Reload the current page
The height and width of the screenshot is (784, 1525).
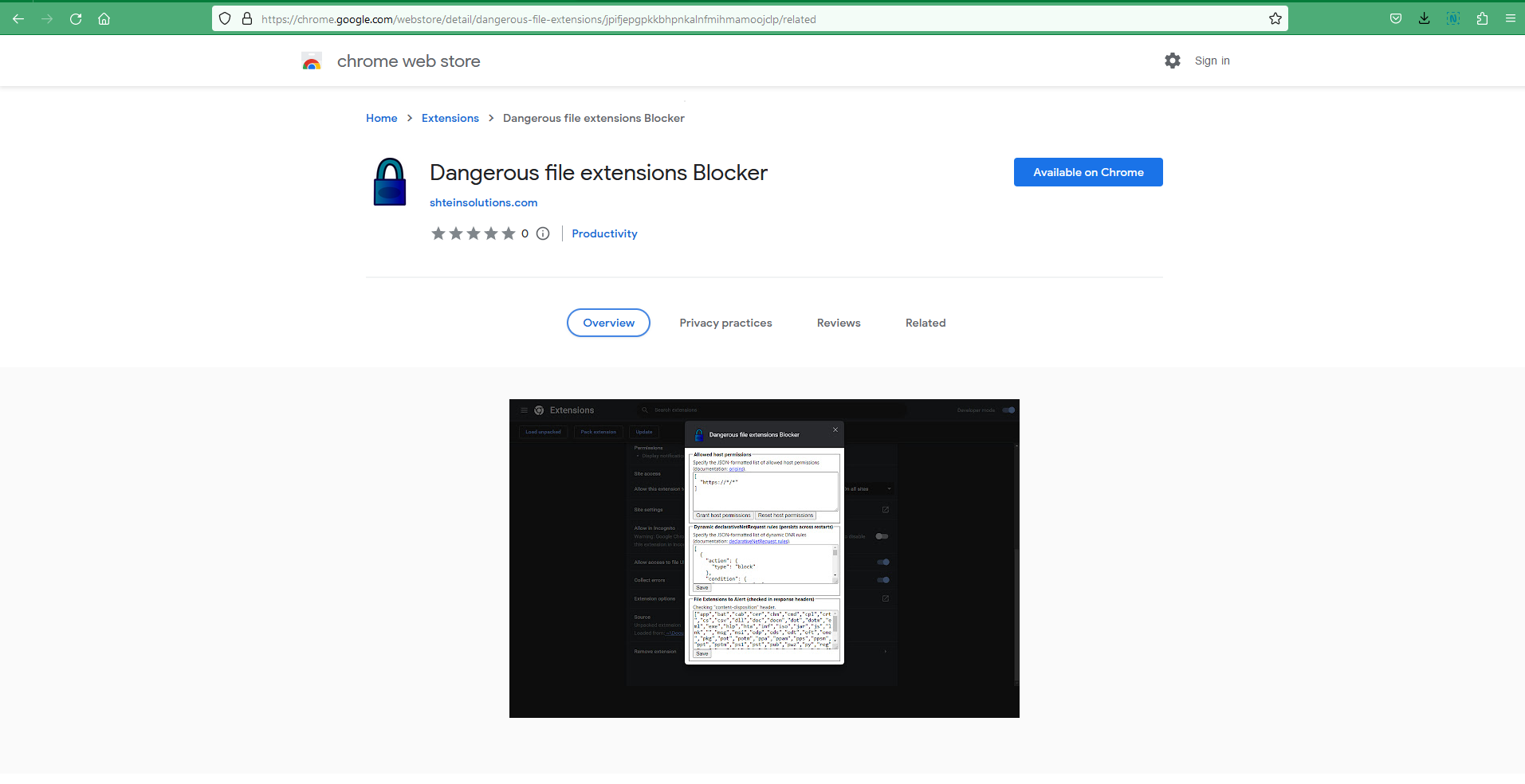76,19
